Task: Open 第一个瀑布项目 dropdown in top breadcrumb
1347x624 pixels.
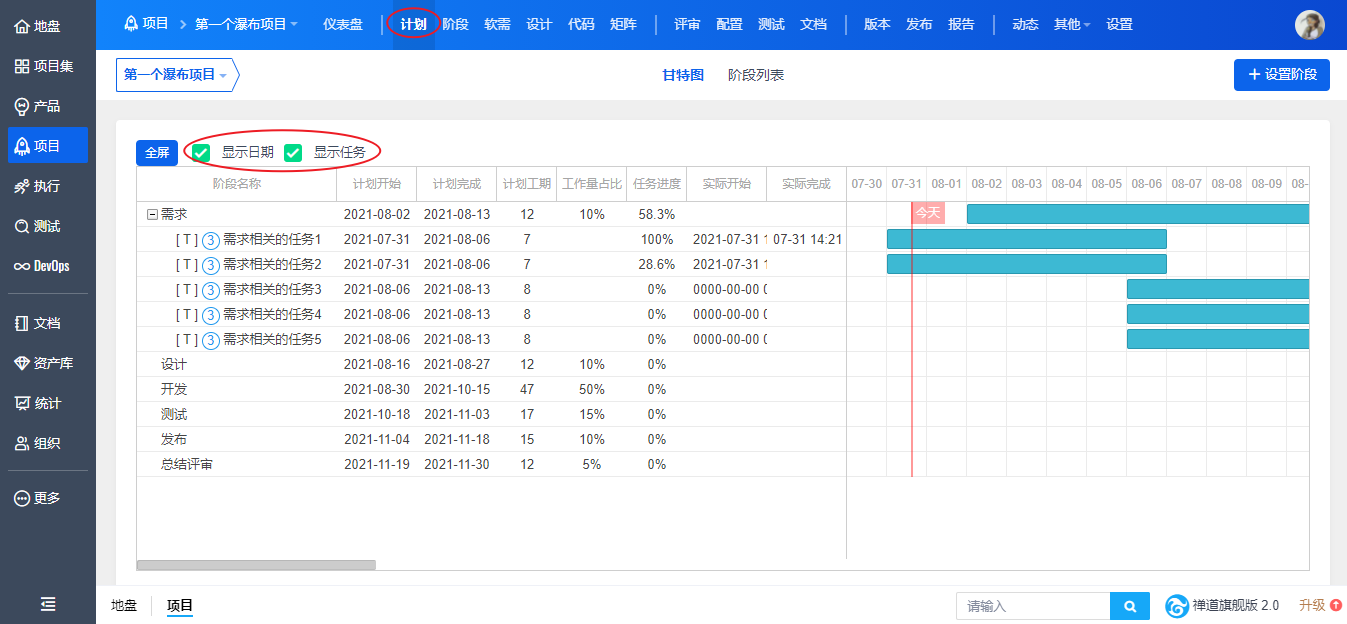Action: point(246,24)
